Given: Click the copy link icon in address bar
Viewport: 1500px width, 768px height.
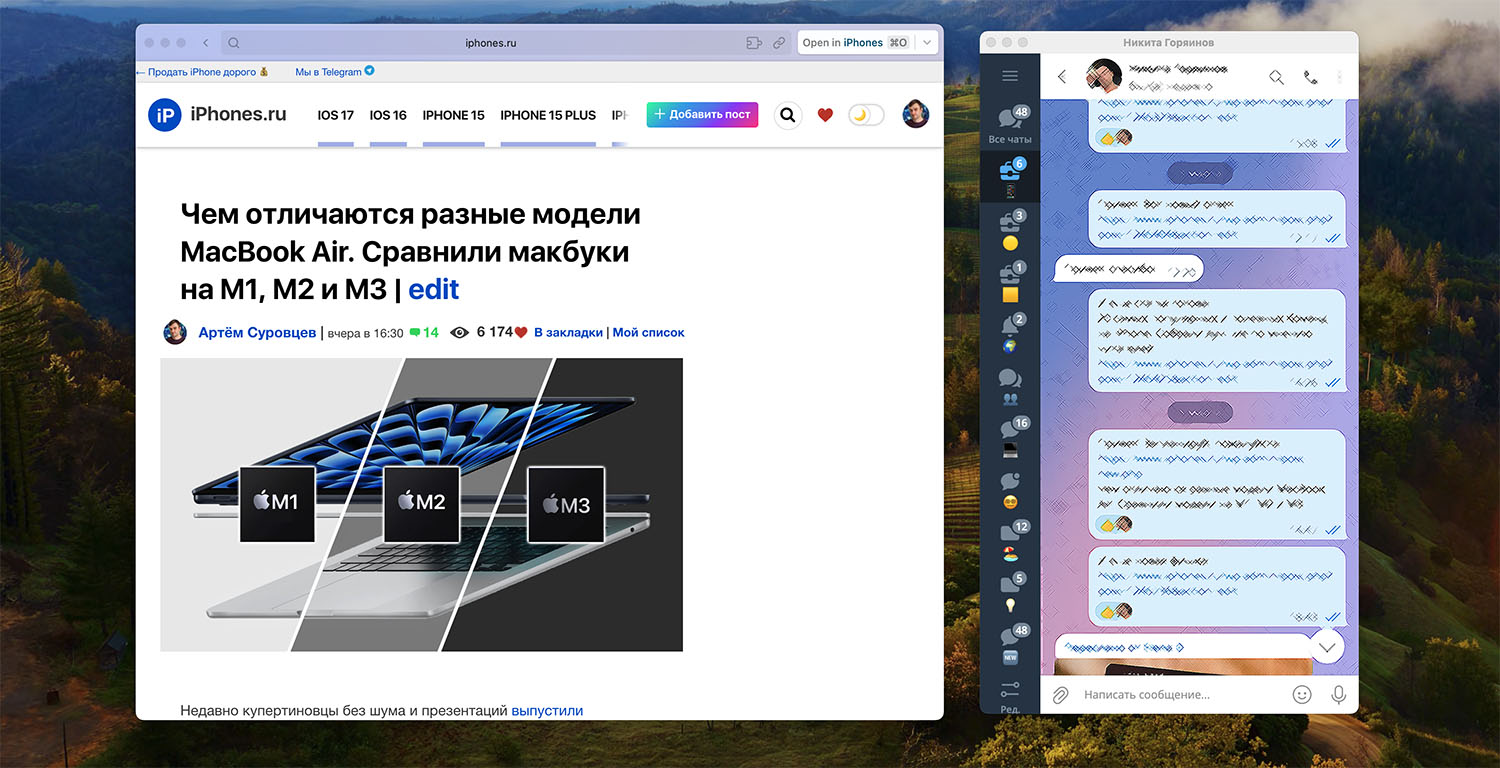Looking at the screenshot, I should [x=778, y=43].
